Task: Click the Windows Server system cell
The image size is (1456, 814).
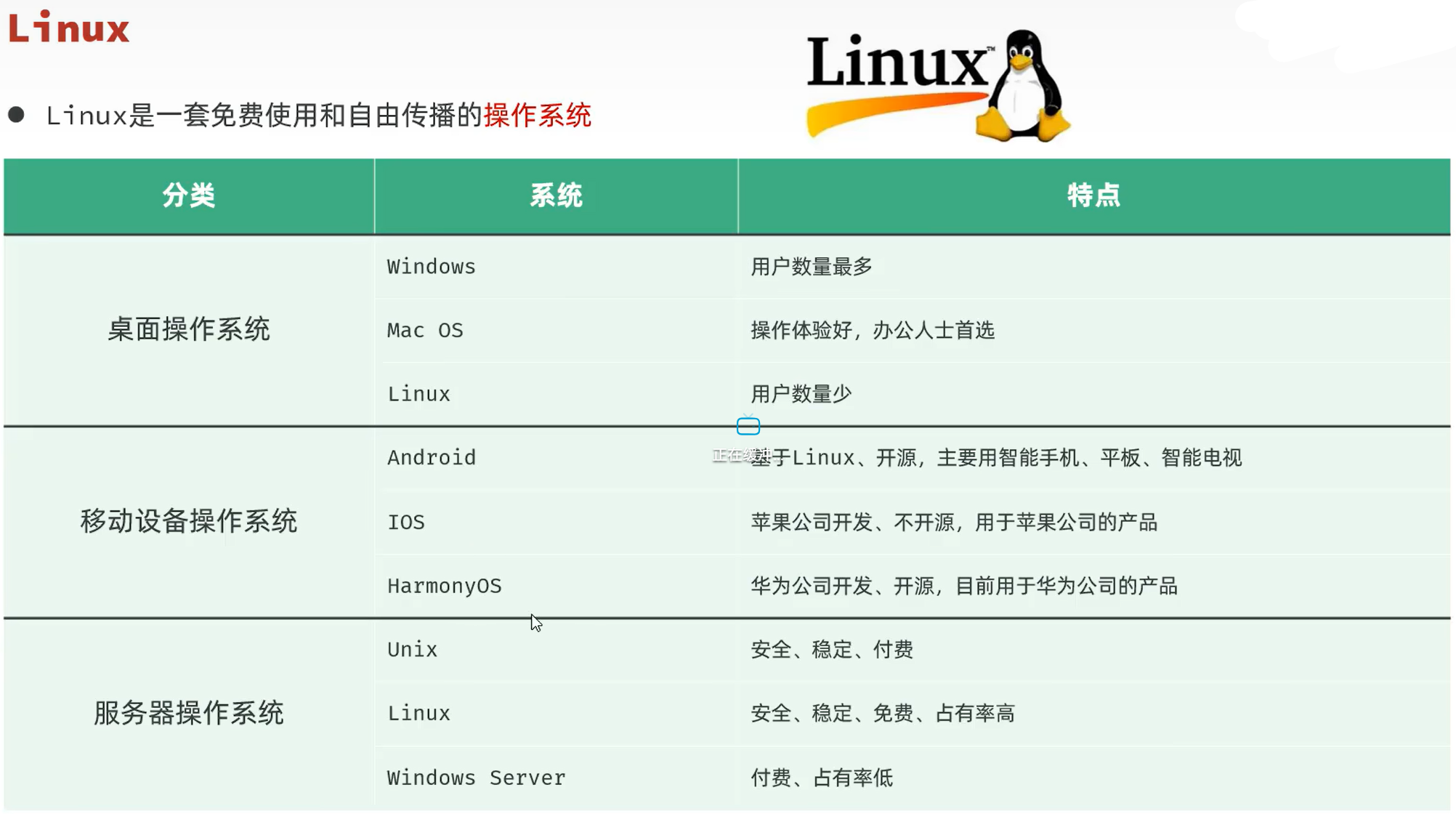Action: pos(476,778)
